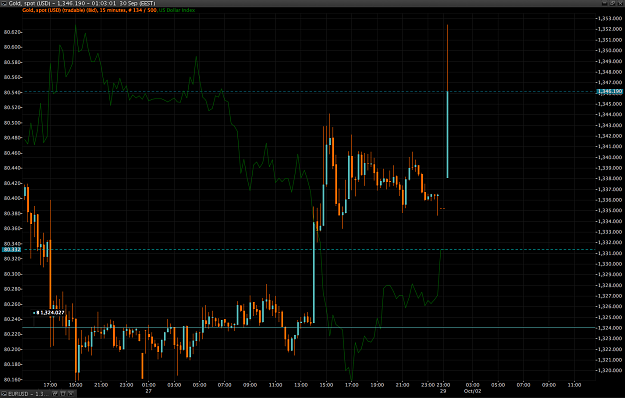
Task: Click the 1,353.000 right axis label
Action: 609,18
